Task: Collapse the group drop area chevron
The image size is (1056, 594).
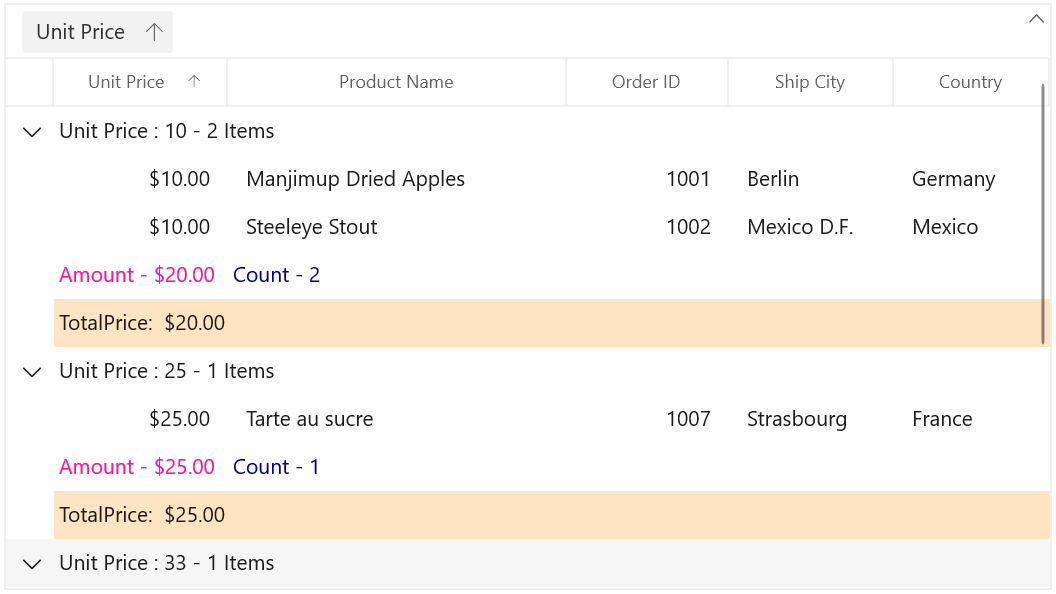Action: 1036,19
